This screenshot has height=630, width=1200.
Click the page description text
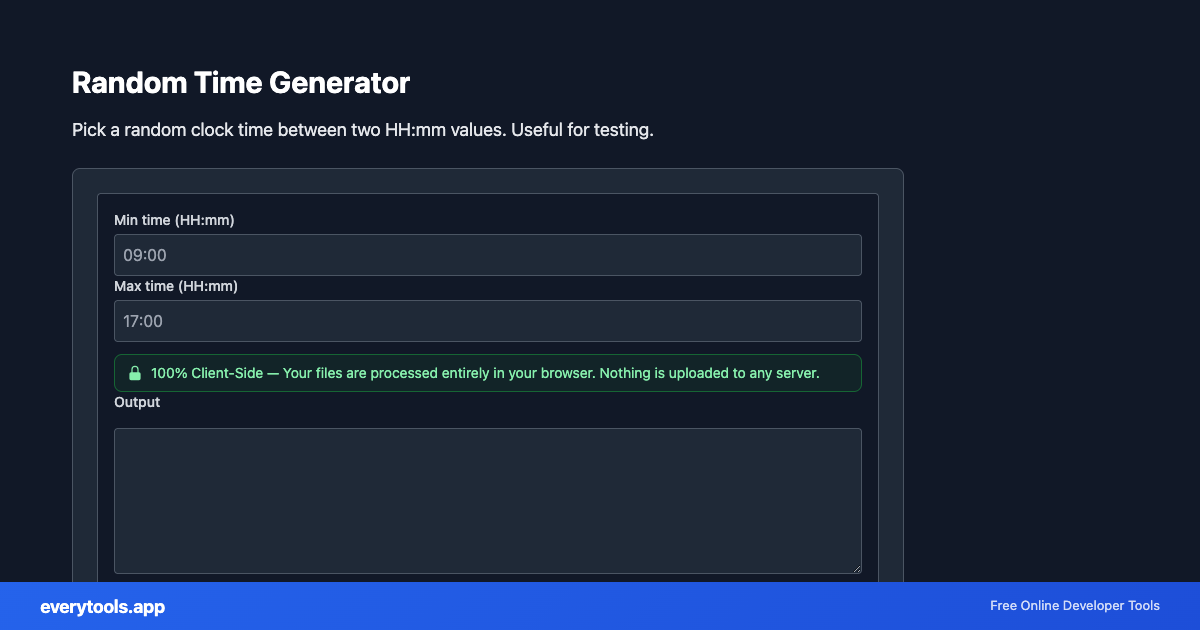click(362, 129)
